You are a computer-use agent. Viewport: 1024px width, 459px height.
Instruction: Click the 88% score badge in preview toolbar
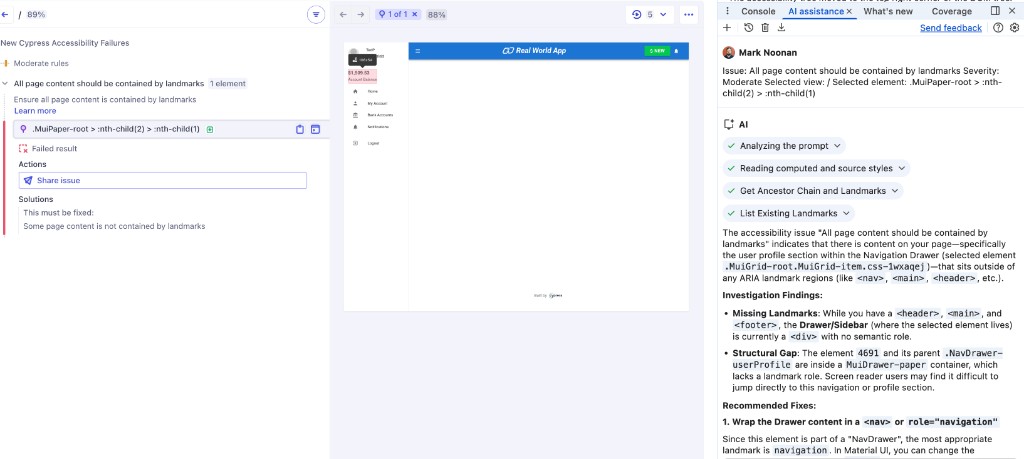click(x=436, y=14)
